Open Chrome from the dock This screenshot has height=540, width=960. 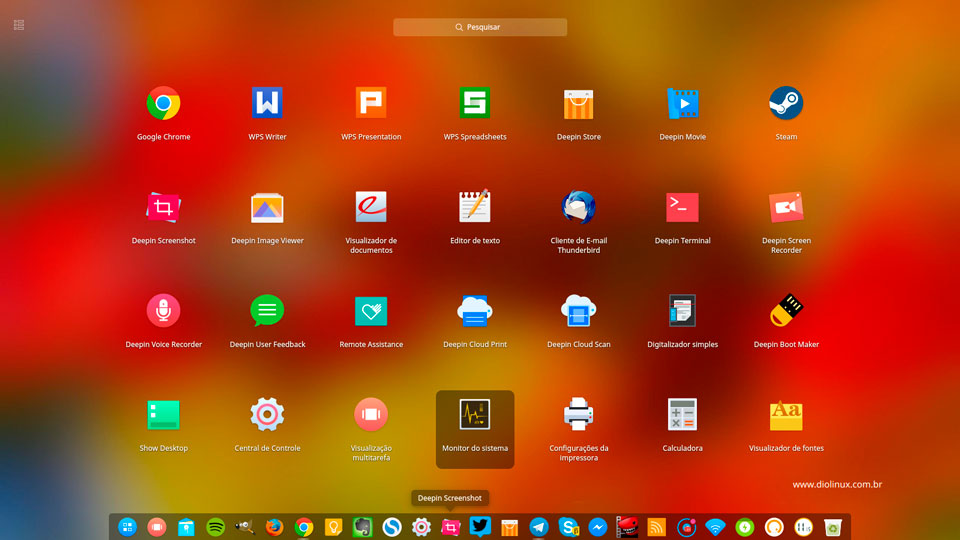[x=304, y=527]
